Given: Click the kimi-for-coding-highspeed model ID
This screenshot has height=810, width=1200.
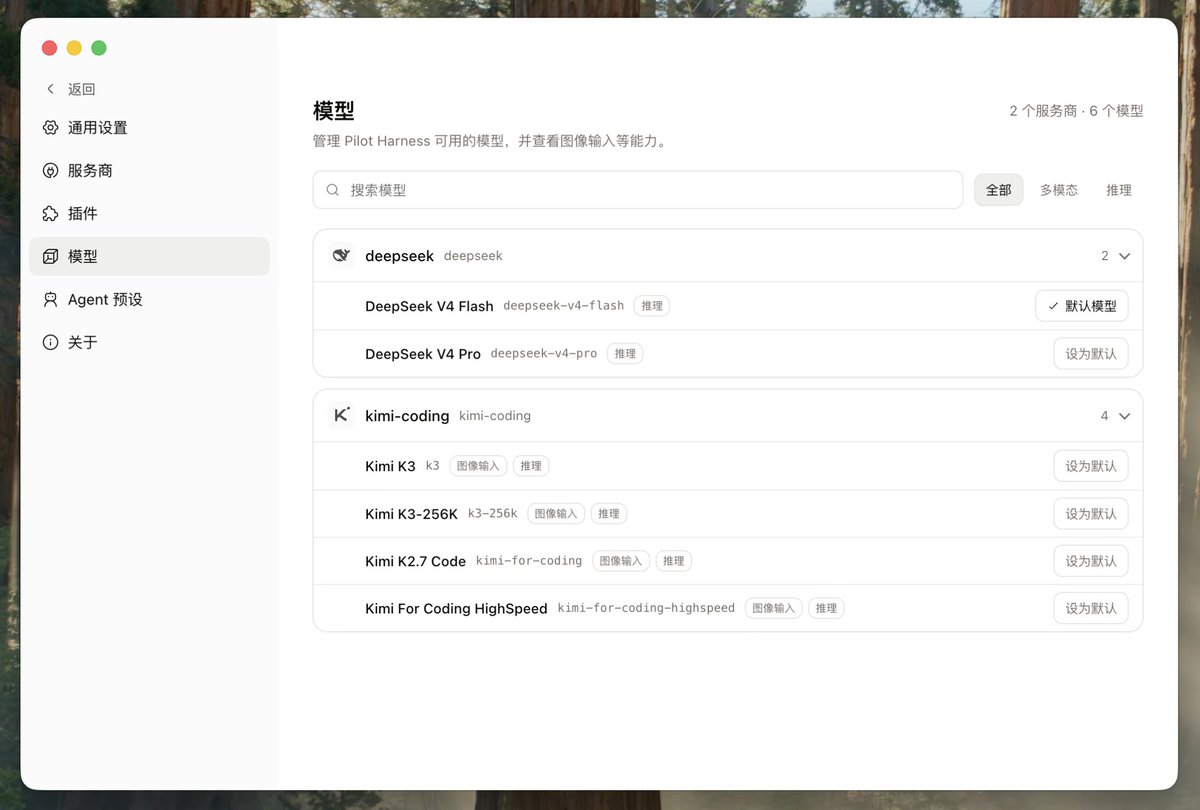Looking at the screenshot, I should click(646, 608).
